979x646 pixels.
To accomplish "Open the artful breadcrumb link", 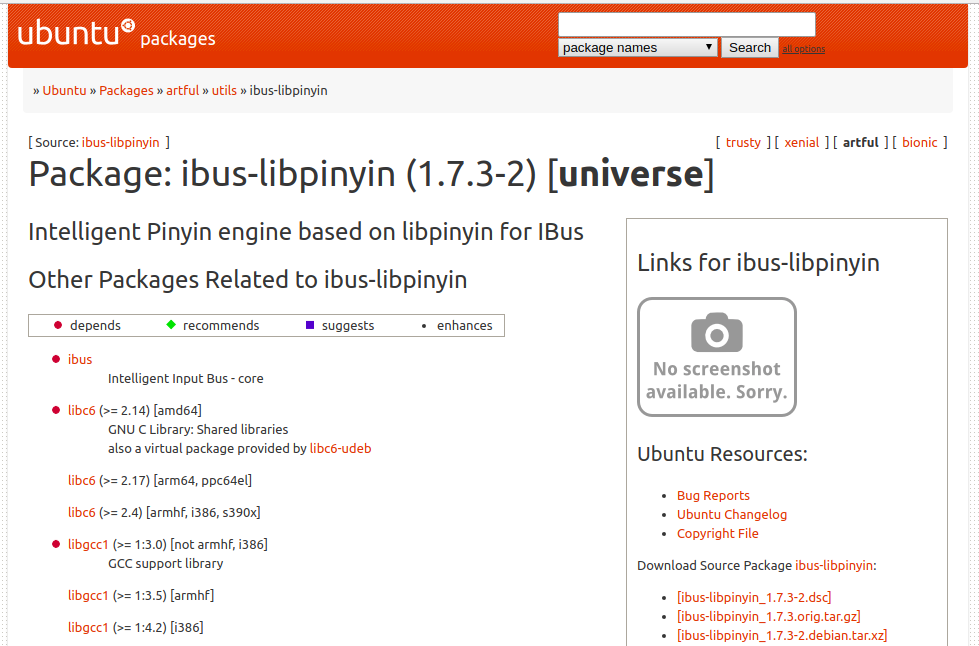I will click(182, 91).
